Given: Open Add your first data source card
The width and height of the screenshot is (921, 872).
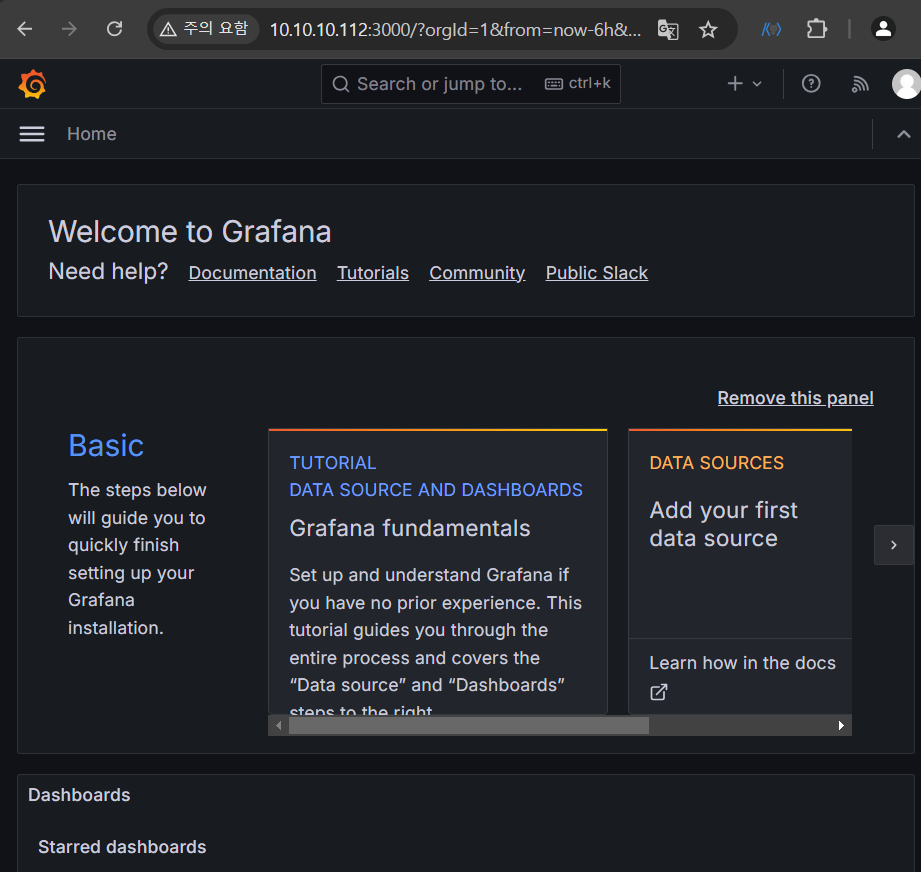Looking at the screenshot, I should click(740, 533).
